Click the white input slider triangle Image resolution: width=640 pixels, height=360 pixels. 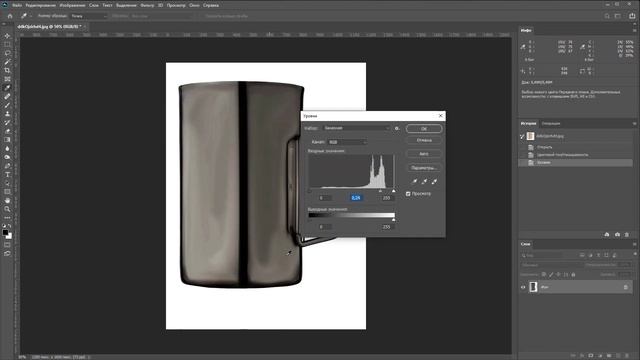(394, 191)
